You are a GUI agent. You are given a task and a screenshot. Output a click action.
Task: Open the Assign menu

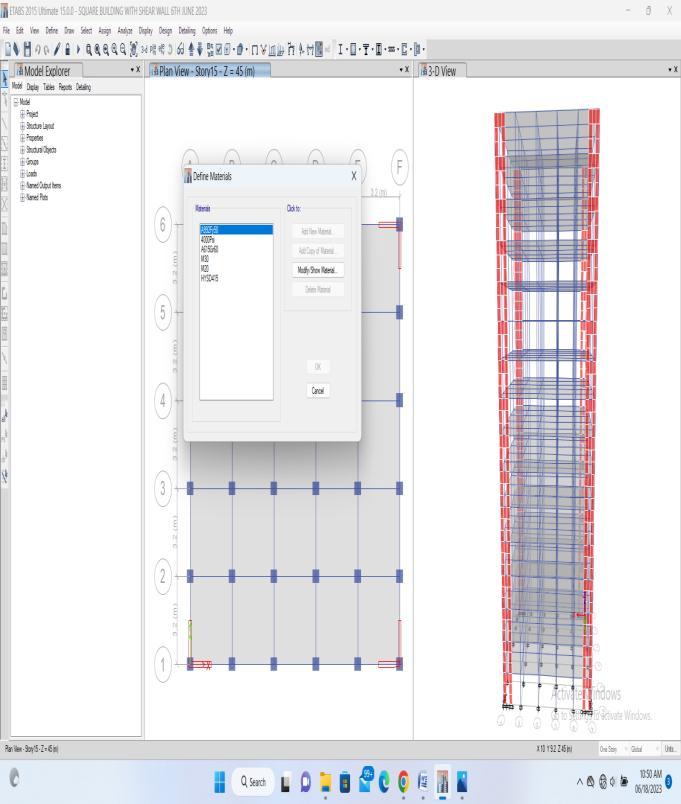pyautogui.click(x=105, y=31)
